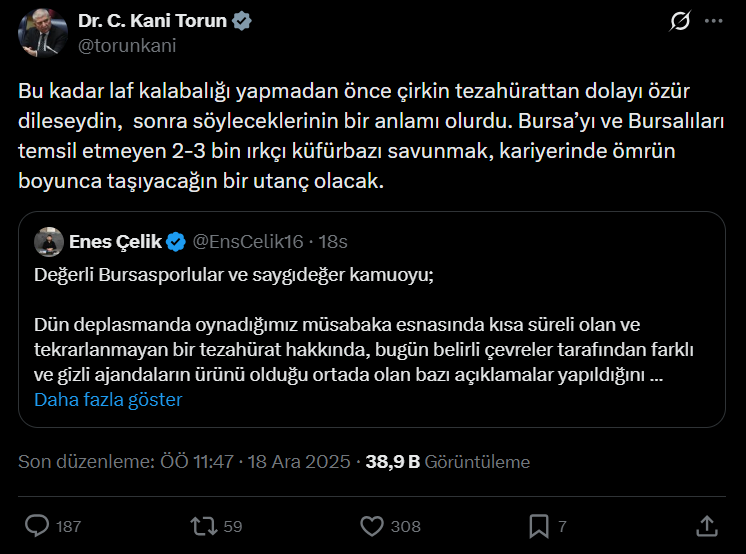Open the three-dot more options menu
Viewport: 746px width, 554px height.
click(712, 21)
